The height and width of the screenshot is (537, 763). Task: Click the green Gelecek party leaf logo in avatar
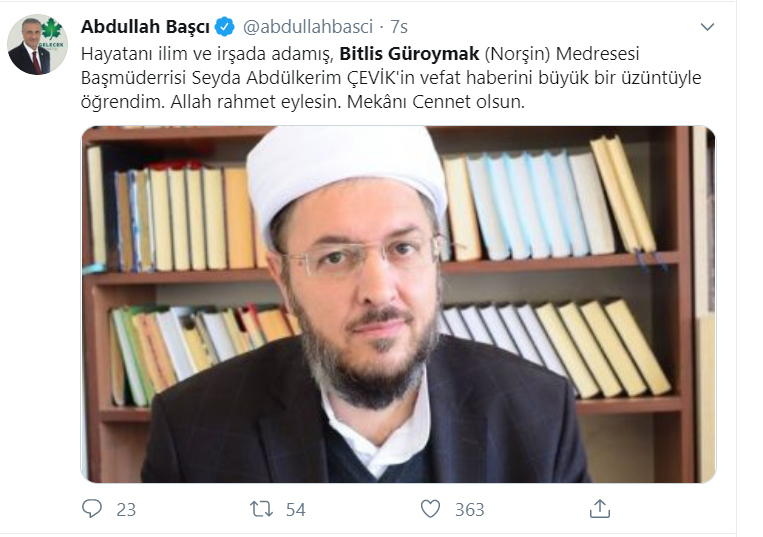52,29
